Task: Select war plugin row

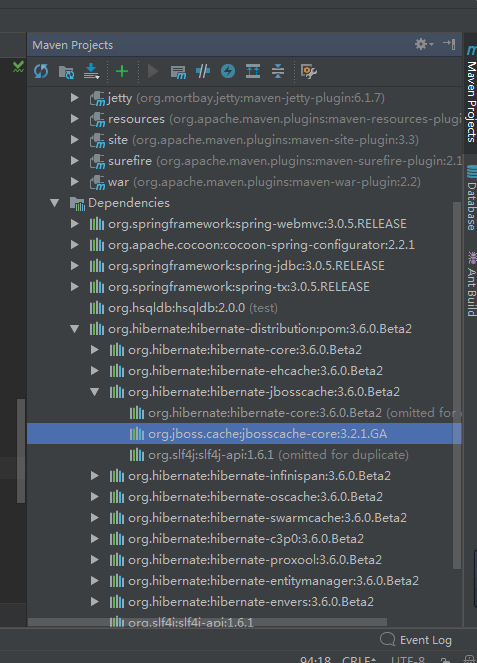Action: (244, 182)
